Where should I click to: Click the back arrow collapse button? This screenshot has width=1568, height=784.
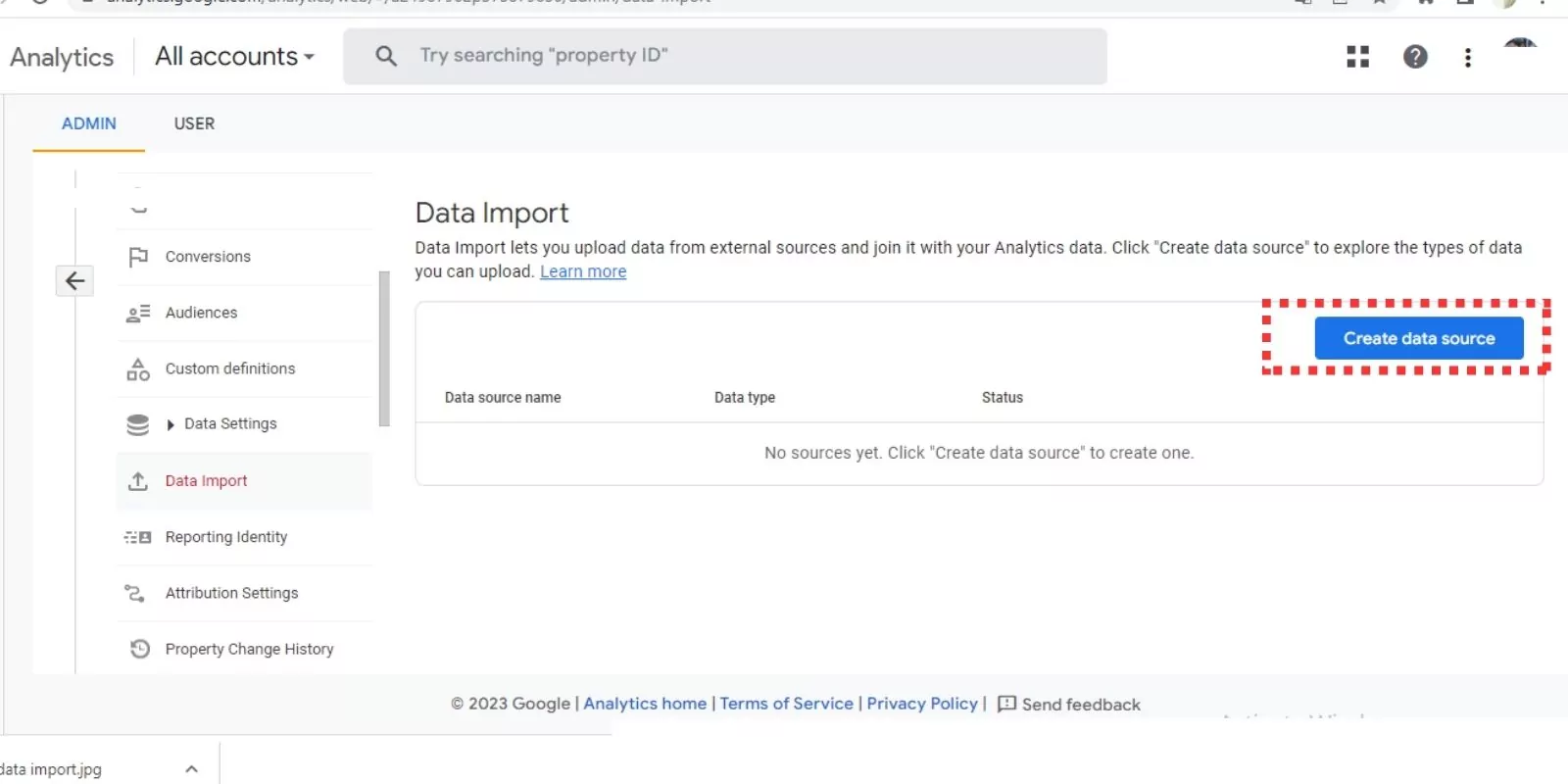(x=74, y=281)
